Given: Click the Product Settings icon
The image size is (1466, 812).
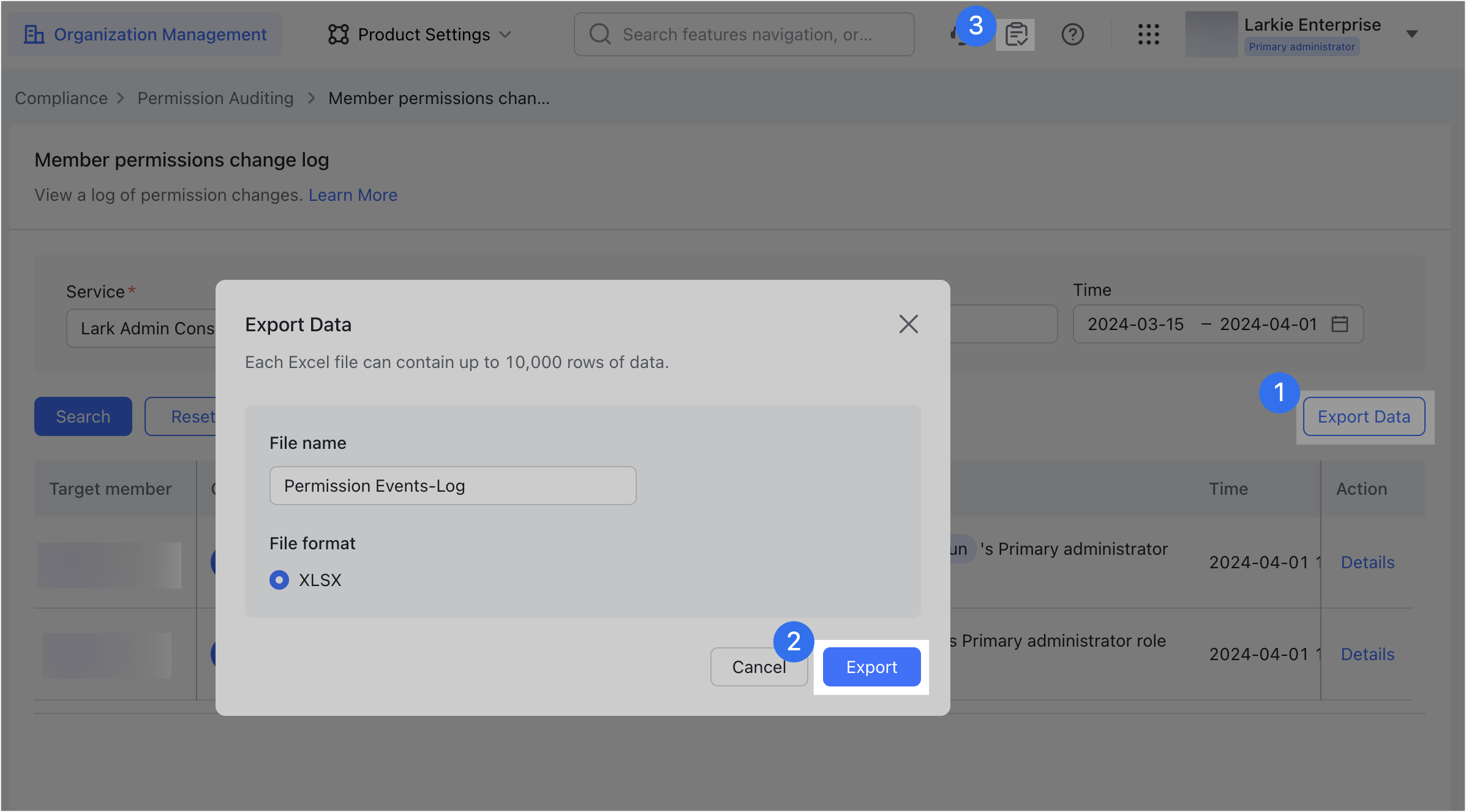Looking at the screenshot, I should (338, 34).
